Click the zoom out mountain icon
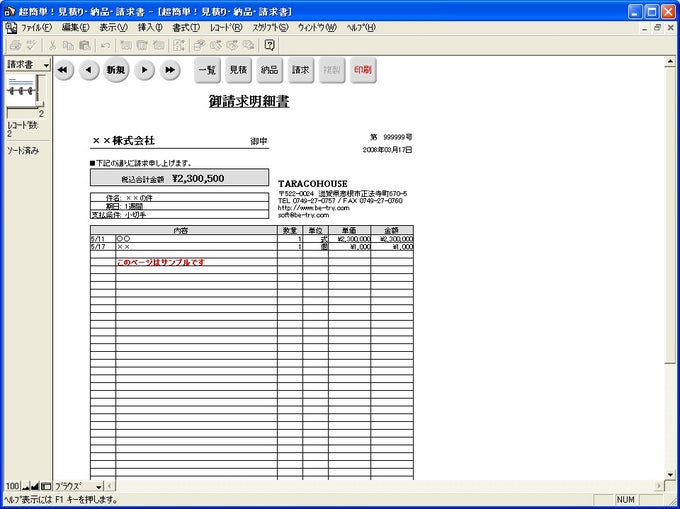Viewport: 680px width, 509px height. (26, 486)
